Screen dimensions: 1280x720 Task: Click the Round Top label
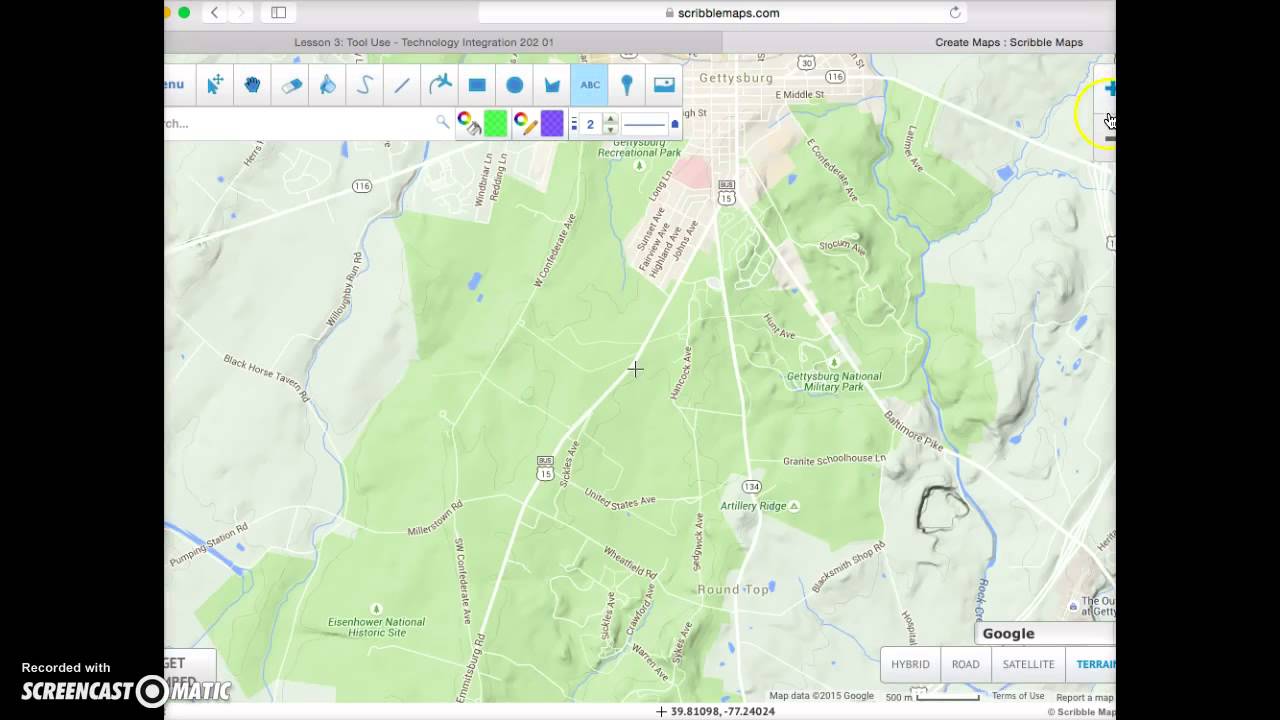733,590
